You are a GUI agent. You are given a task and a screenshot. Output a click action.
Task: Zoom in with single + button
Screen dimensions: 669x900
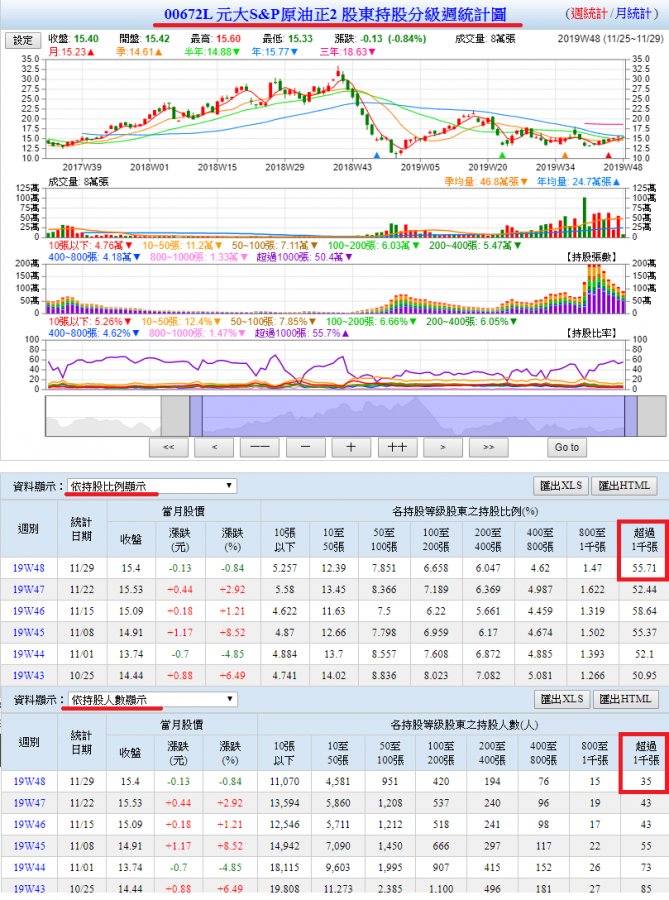point(351,447)
